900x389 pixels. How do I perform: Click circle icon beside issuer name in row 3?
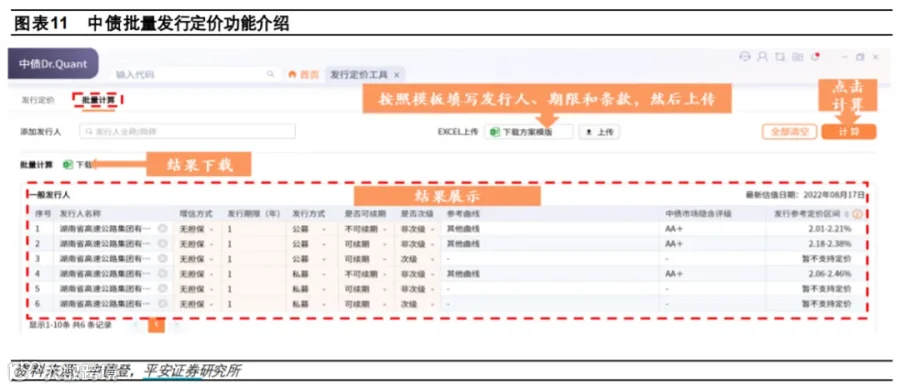pos(163,259)
